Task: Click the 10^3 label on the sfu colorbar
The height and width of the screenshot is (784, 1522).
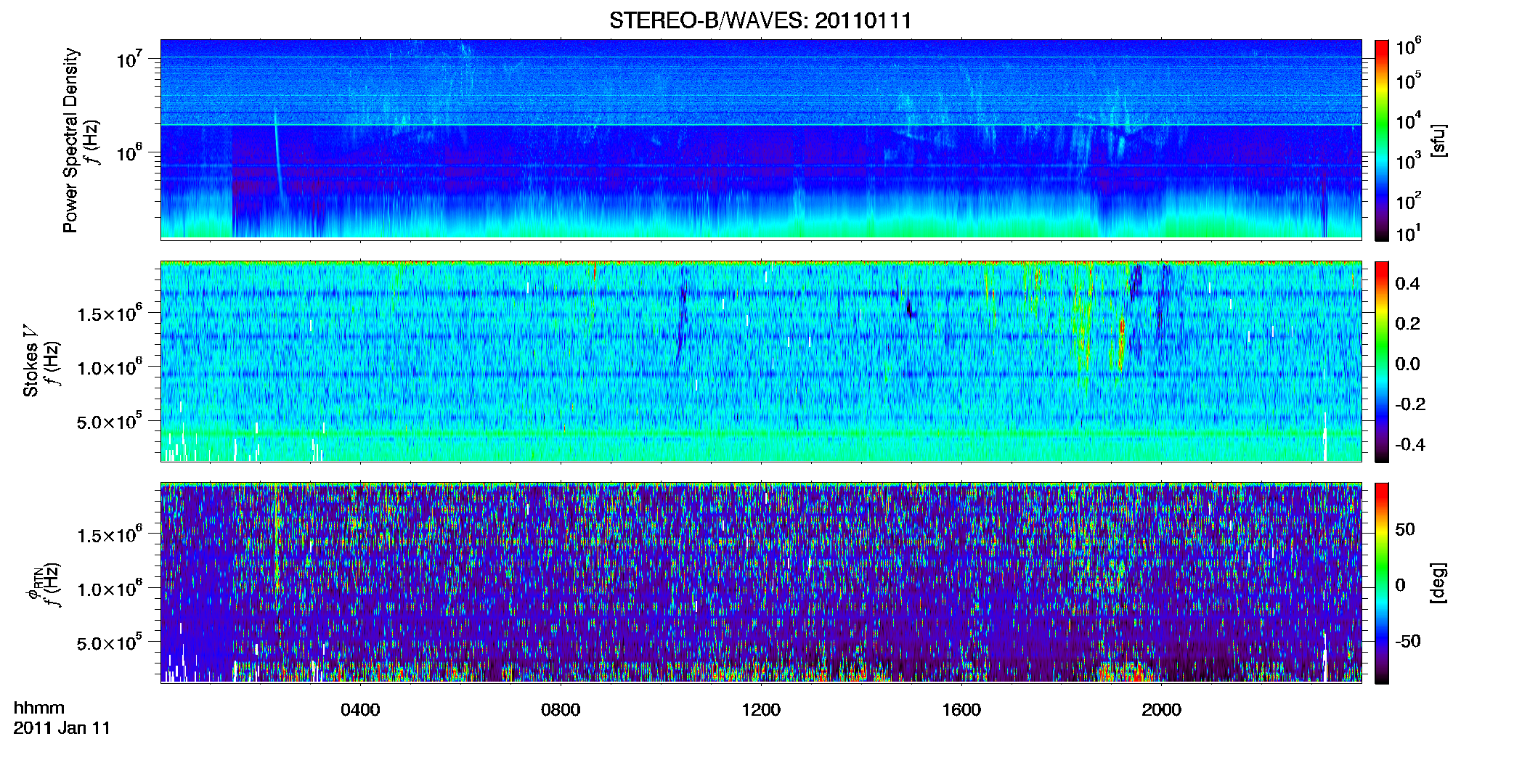Action: 1409,161
